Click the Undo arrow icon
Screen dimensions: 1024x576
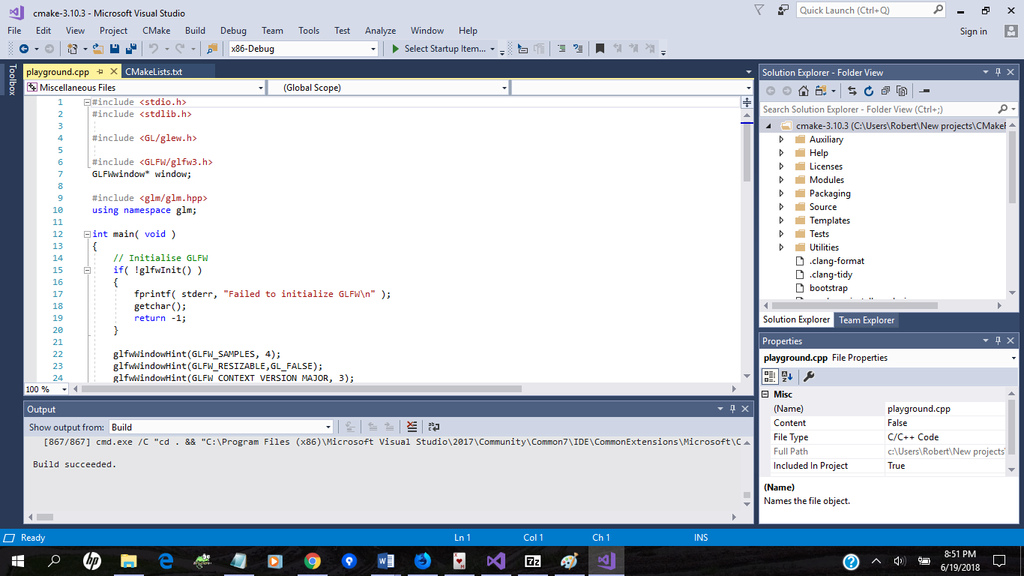click(x=153, y=49)
